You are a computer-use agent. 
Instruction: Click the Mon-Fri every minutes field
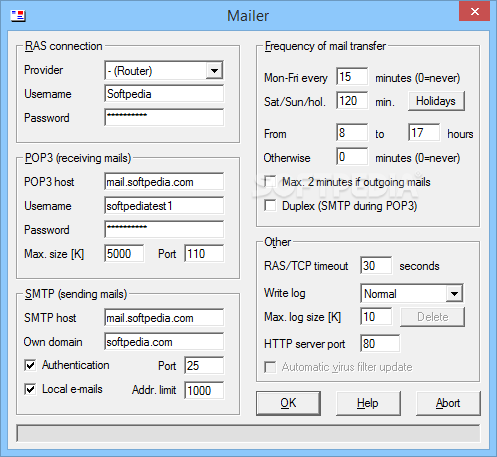(x=352, y=77)
